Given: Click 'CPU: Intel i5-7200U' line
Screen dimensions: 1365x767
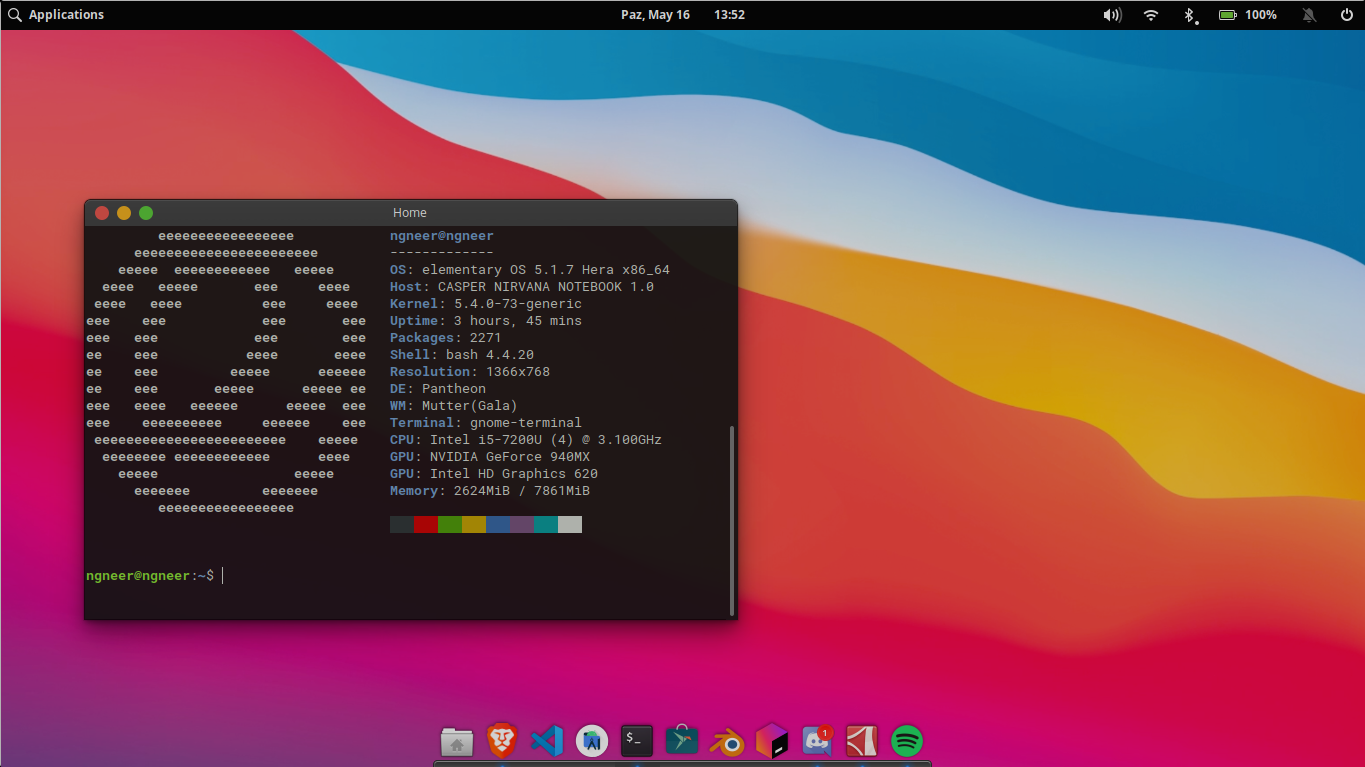Looking at the screenshot, I should pos(526,440).
